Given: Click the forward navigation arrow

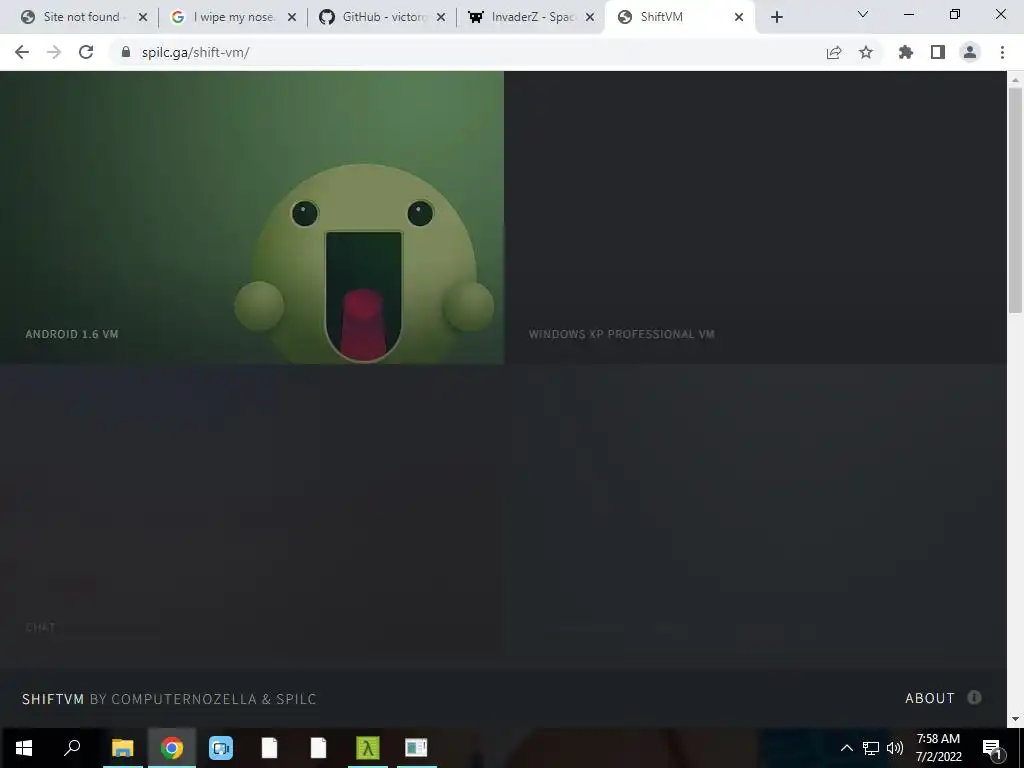Looking at the screenshot, I should pyautogui.click(x=54, y=52).
